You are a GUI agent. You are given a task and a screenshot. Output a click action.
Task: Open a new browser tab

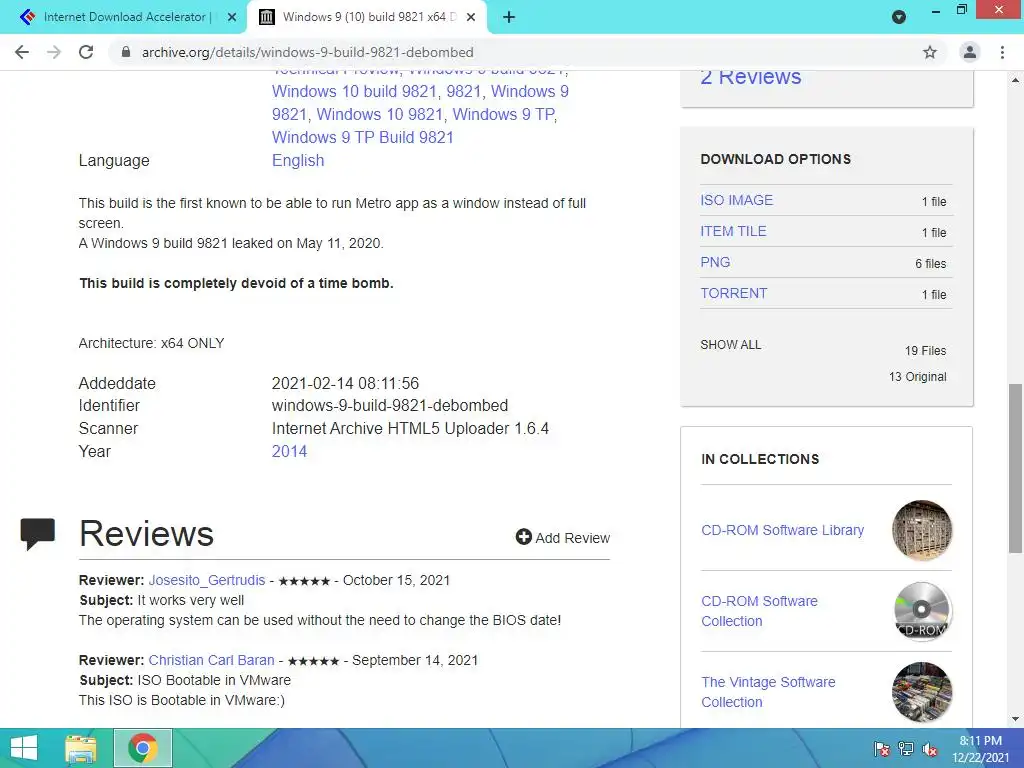509,17
